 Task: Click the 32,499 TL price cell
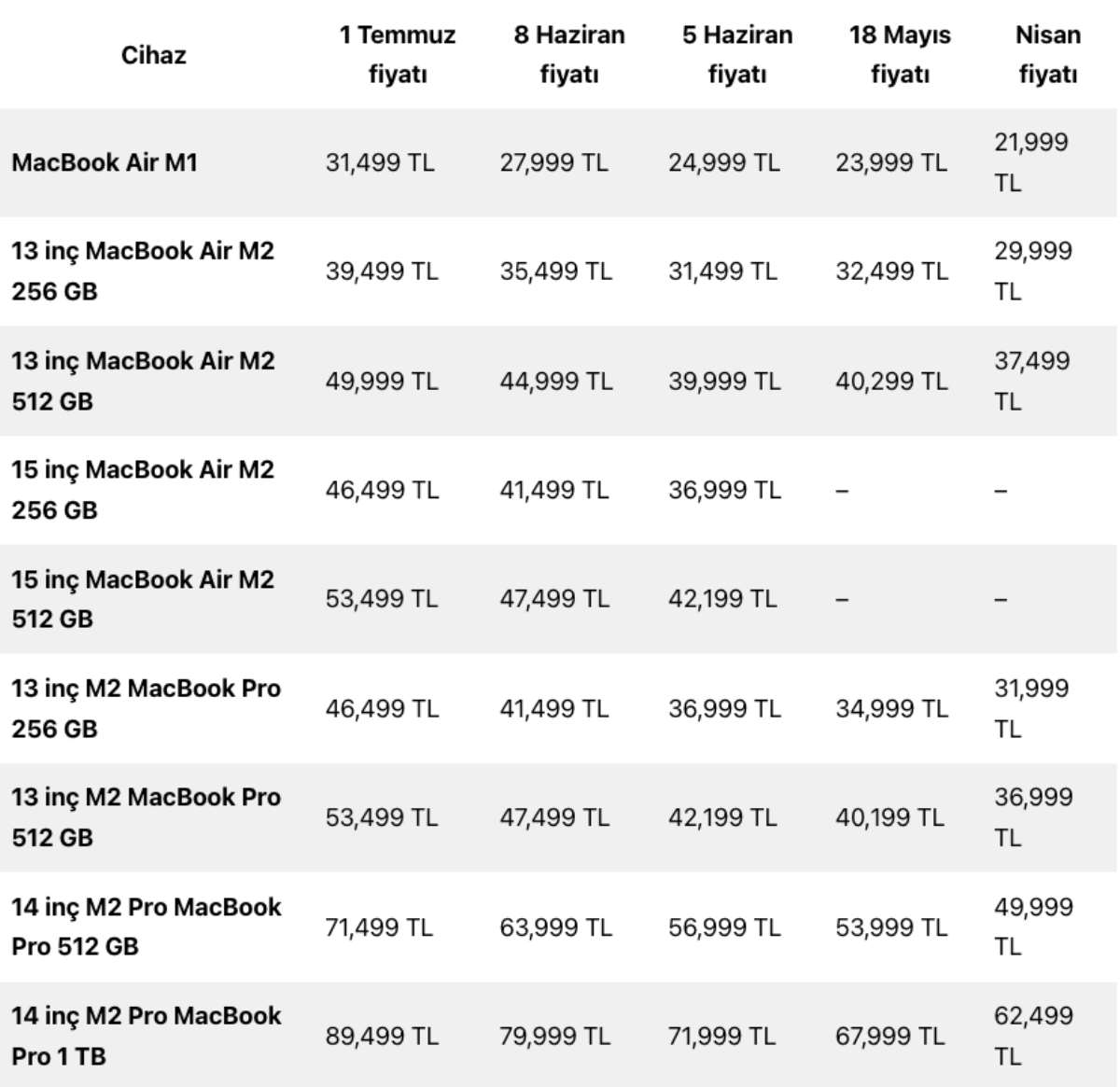(x=891, y=272)
